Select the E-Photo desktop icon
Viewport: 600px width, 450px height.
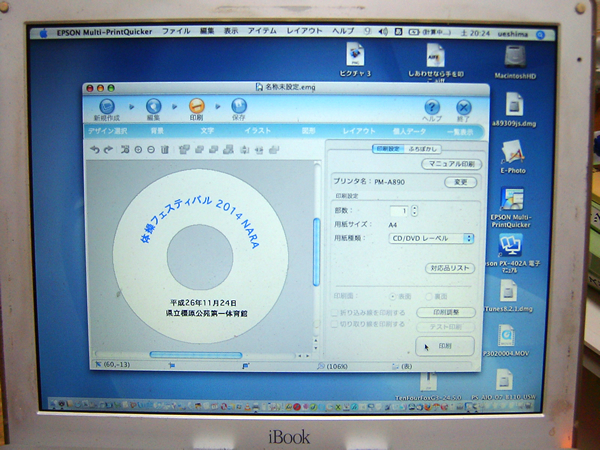(513, 152)
